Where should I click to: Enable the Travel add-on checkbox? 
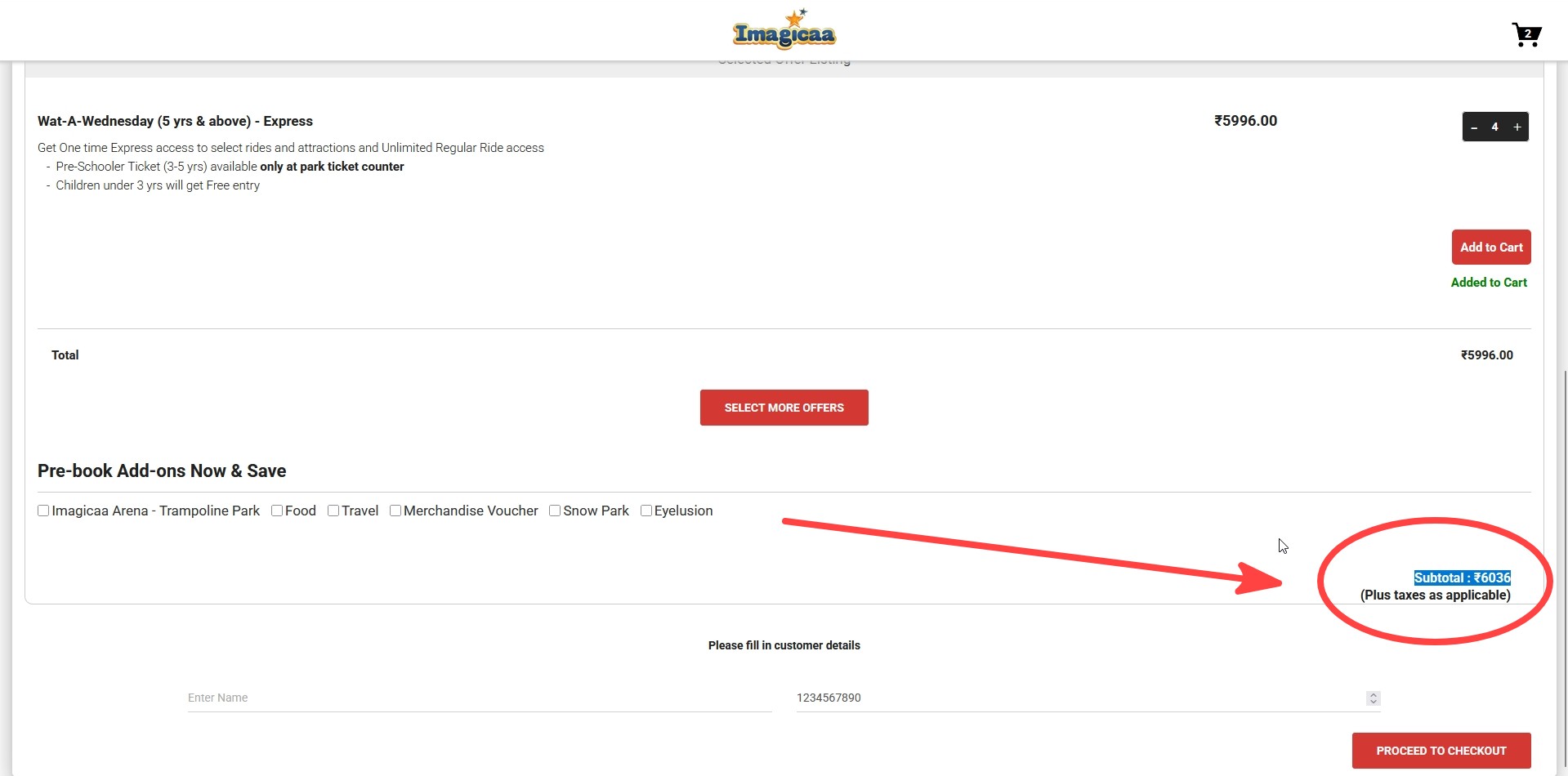point(333,511)
